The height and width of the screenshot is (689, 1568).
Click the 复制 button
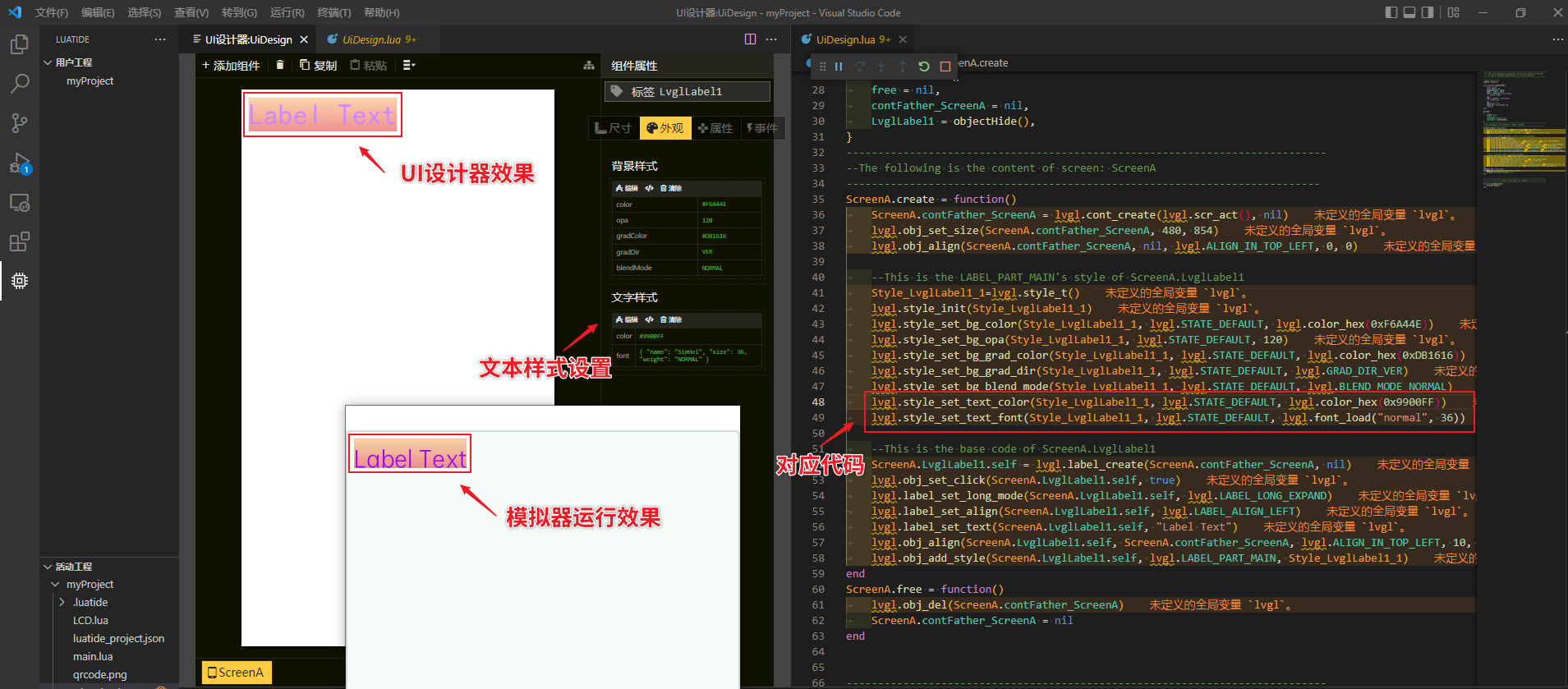tap(319, 65)
